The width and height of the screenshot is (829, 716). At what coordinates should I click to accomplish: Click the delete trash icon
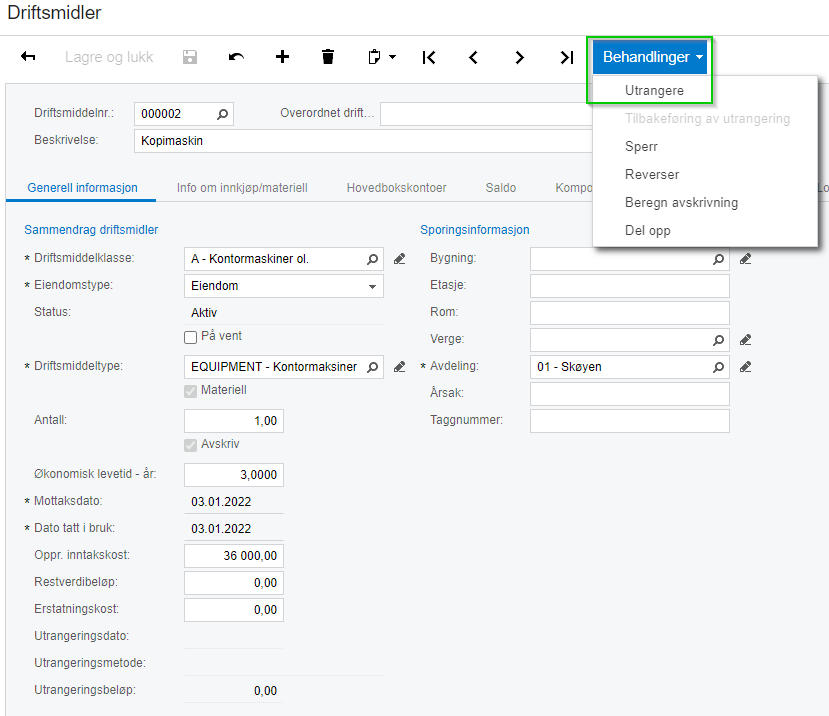[328, 57]
